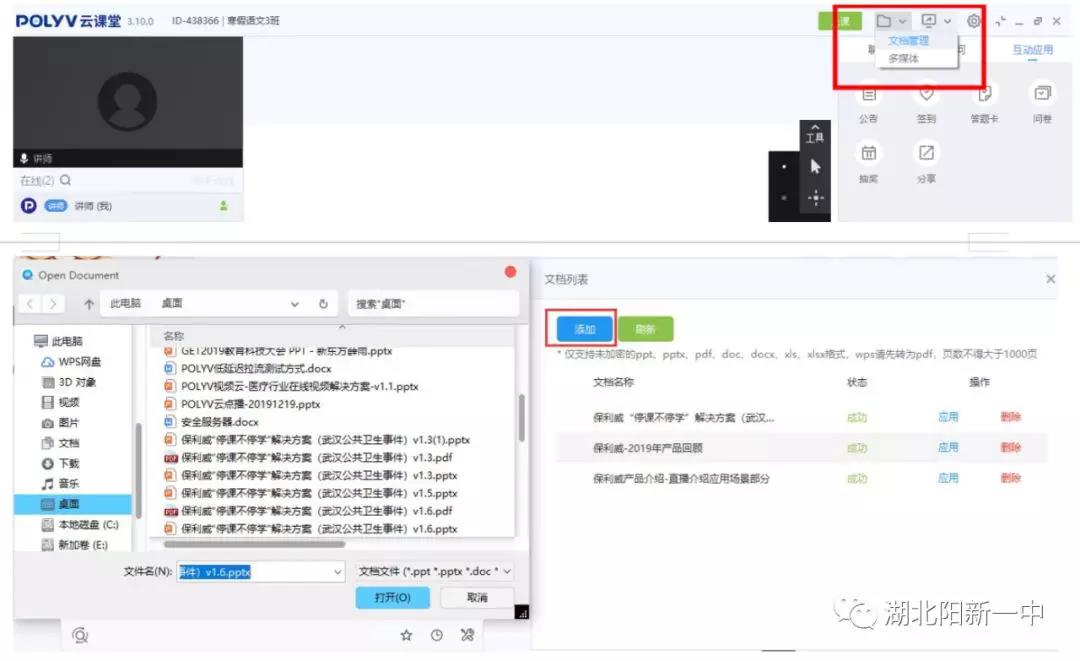1080x661 pixels.
Task: Click the refresh icon in address bar
Action: 323,304
